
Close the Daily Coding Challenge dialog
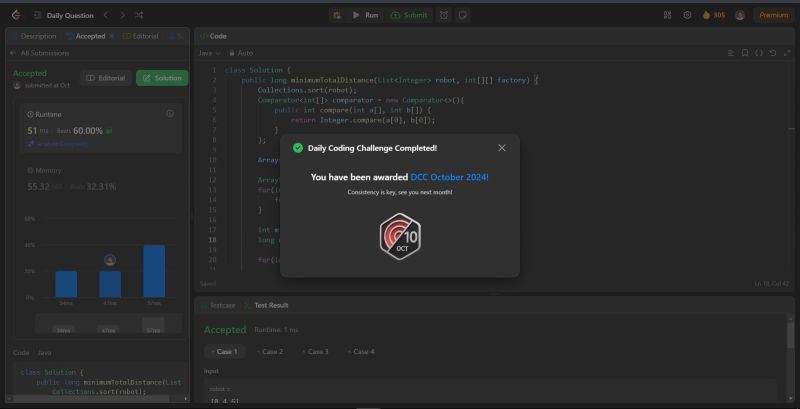[x=502, y=148]
